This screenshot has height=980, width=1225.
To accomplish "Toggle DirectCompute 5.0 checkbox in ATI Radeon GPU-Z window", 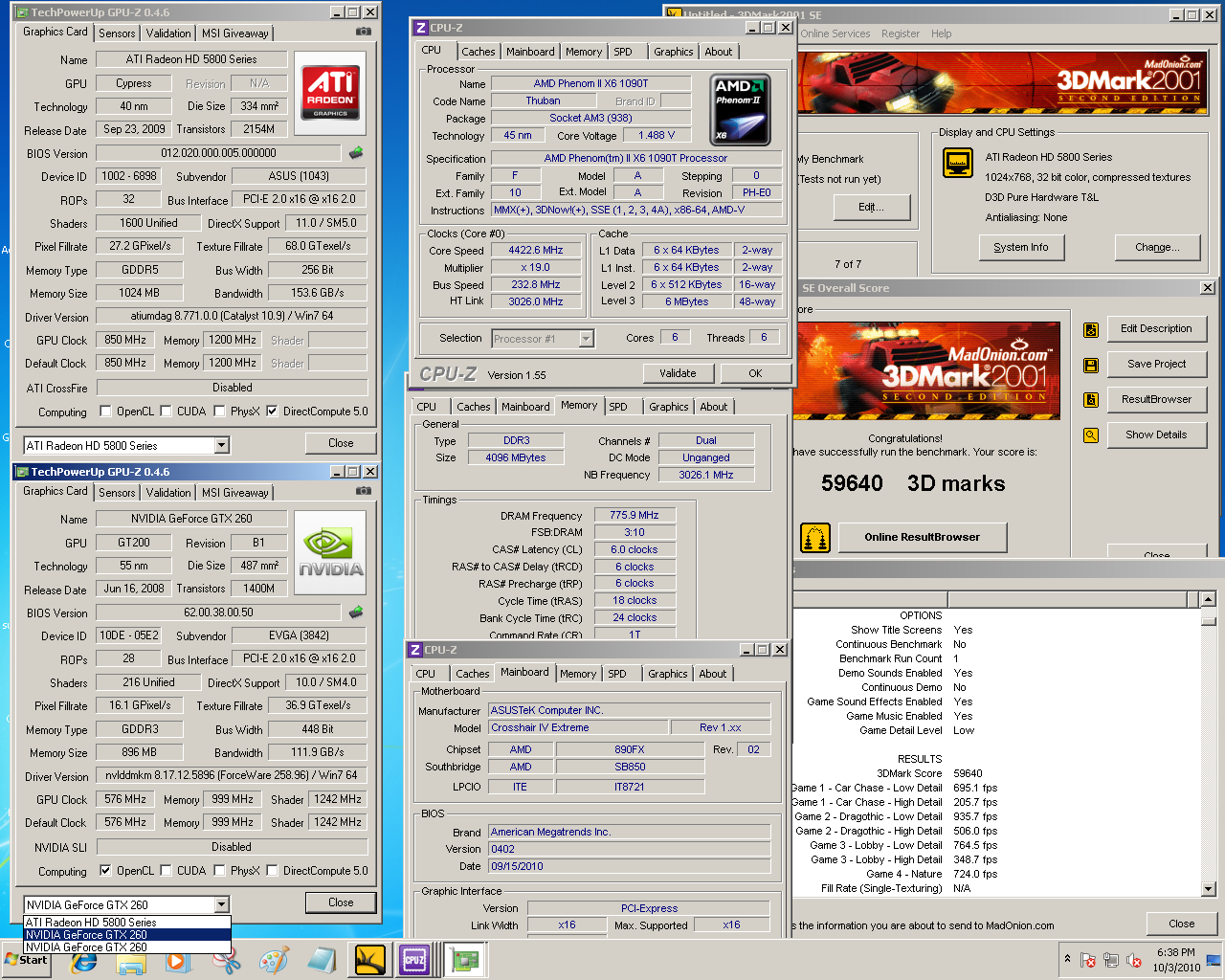I will [272, 412].
